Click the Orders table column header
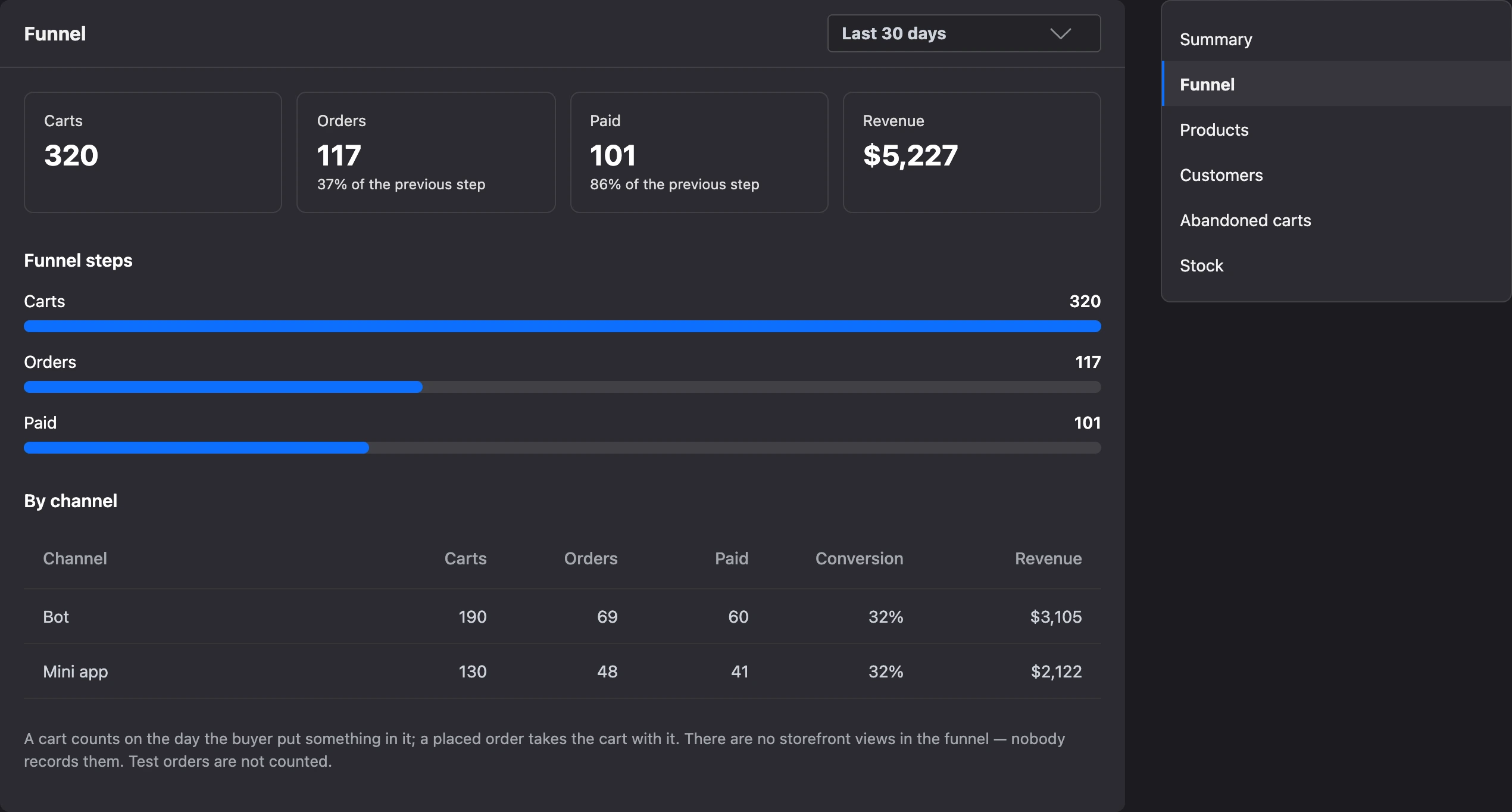This screenshot has height=812, width=1512. [x=591, y=558]
